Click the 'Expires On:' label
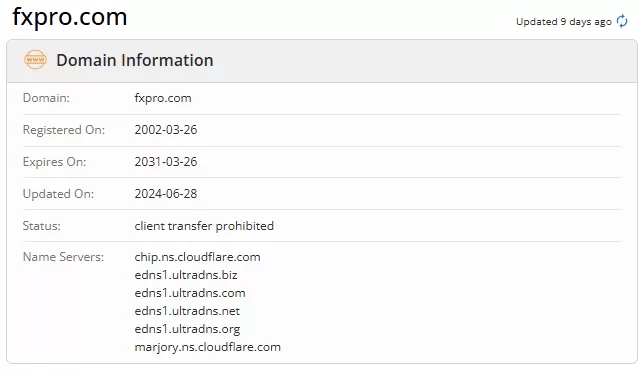Screen dimensions: 641x377 54,162
